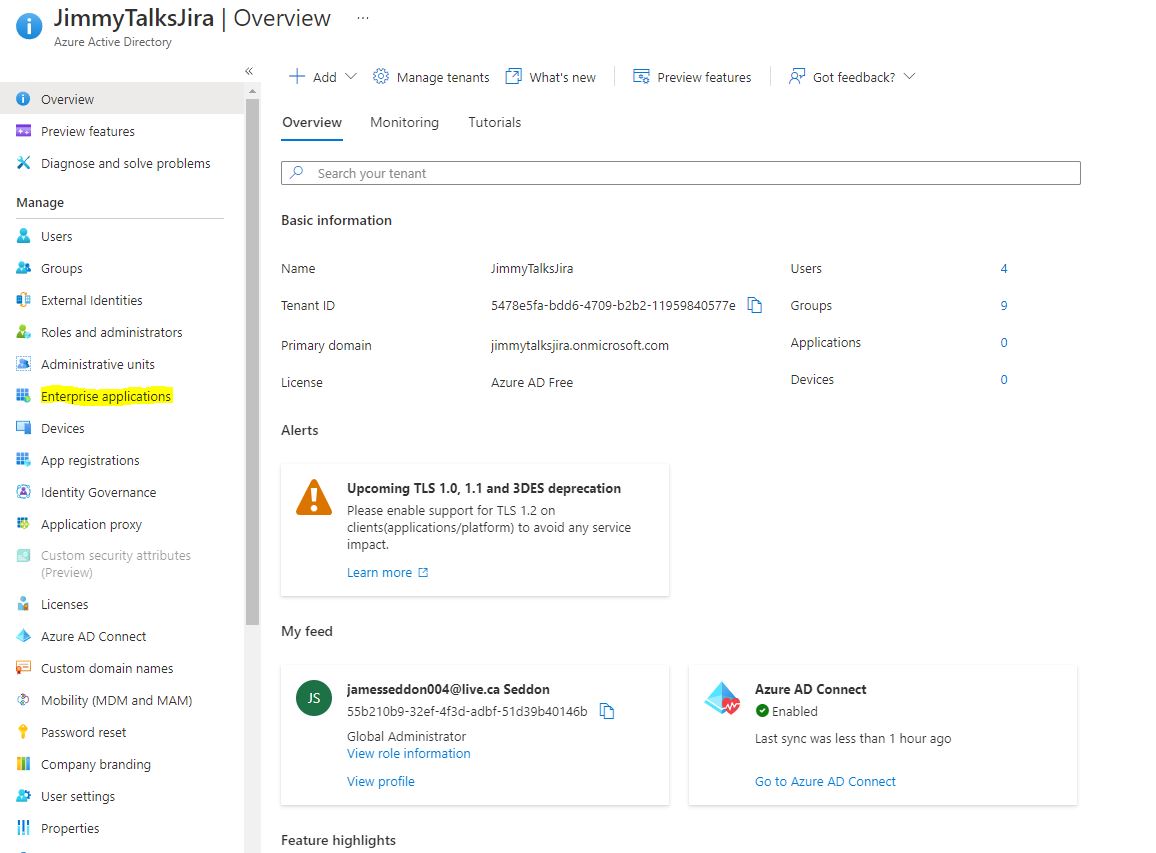Open the Company branding item
Image resolution: width=1156 pixels, height=853 pixels.
point(96,765)
